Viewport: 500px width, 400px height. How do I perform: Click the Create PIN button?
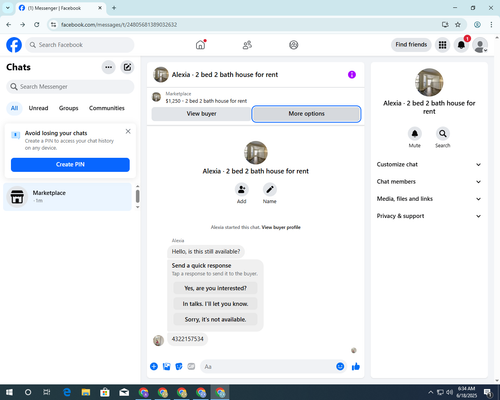(70, 165)
